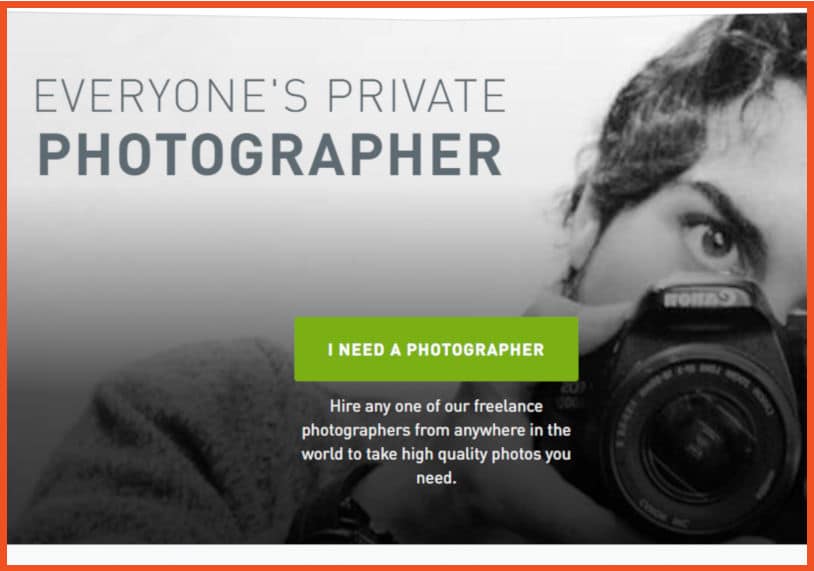This screenshot has height=571, width=814.
Task: Click the white strip below the hero image
Action: pyautogui.click(x=407, y=554)
